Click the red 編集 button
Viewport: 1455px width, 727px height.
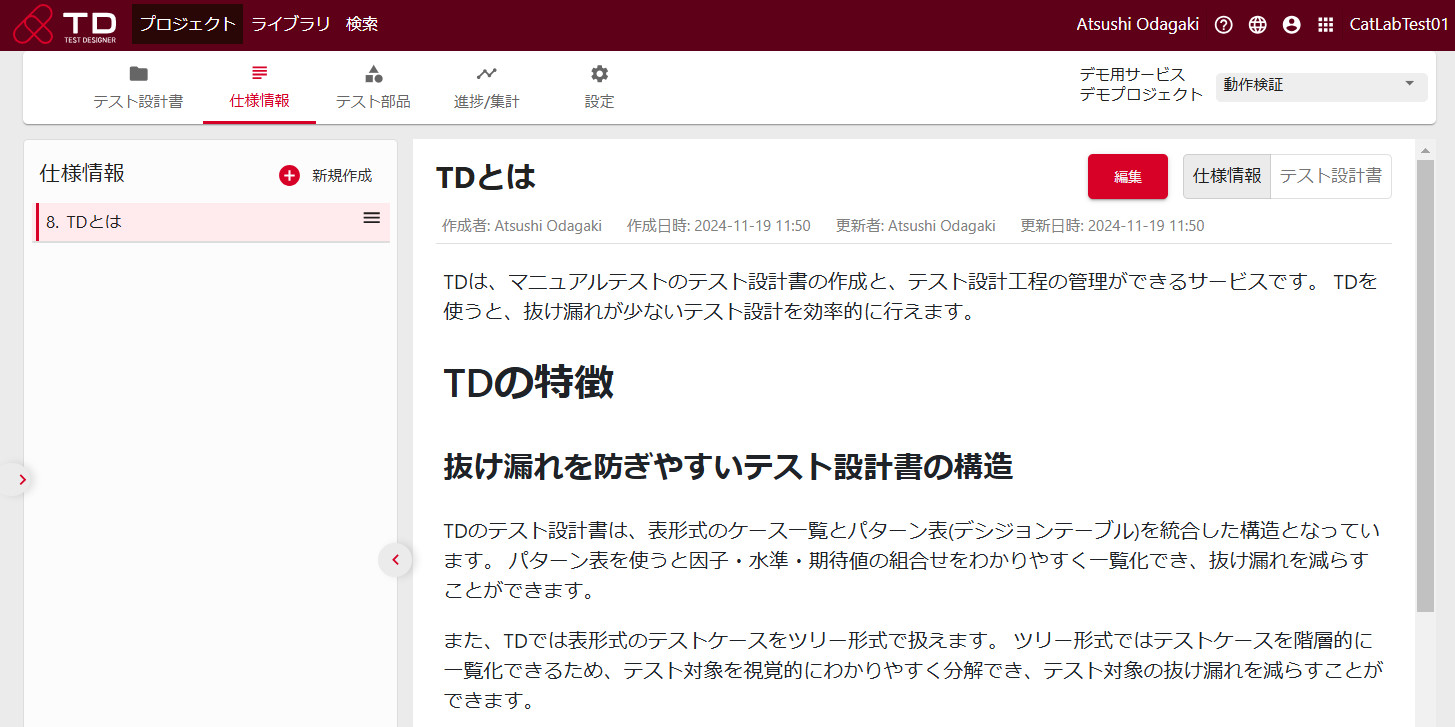pyautogui.click(x=1128, y=177)
